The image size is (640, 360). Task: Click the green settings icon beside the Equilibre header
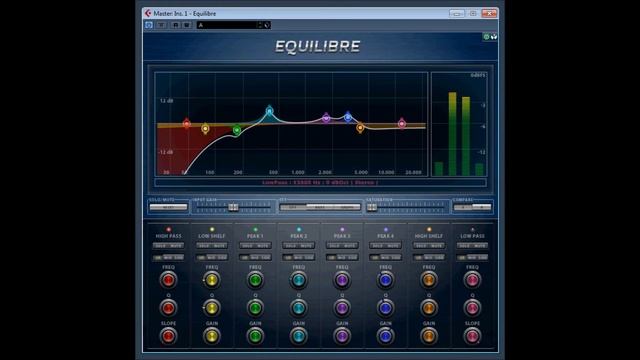click(487, 37)
